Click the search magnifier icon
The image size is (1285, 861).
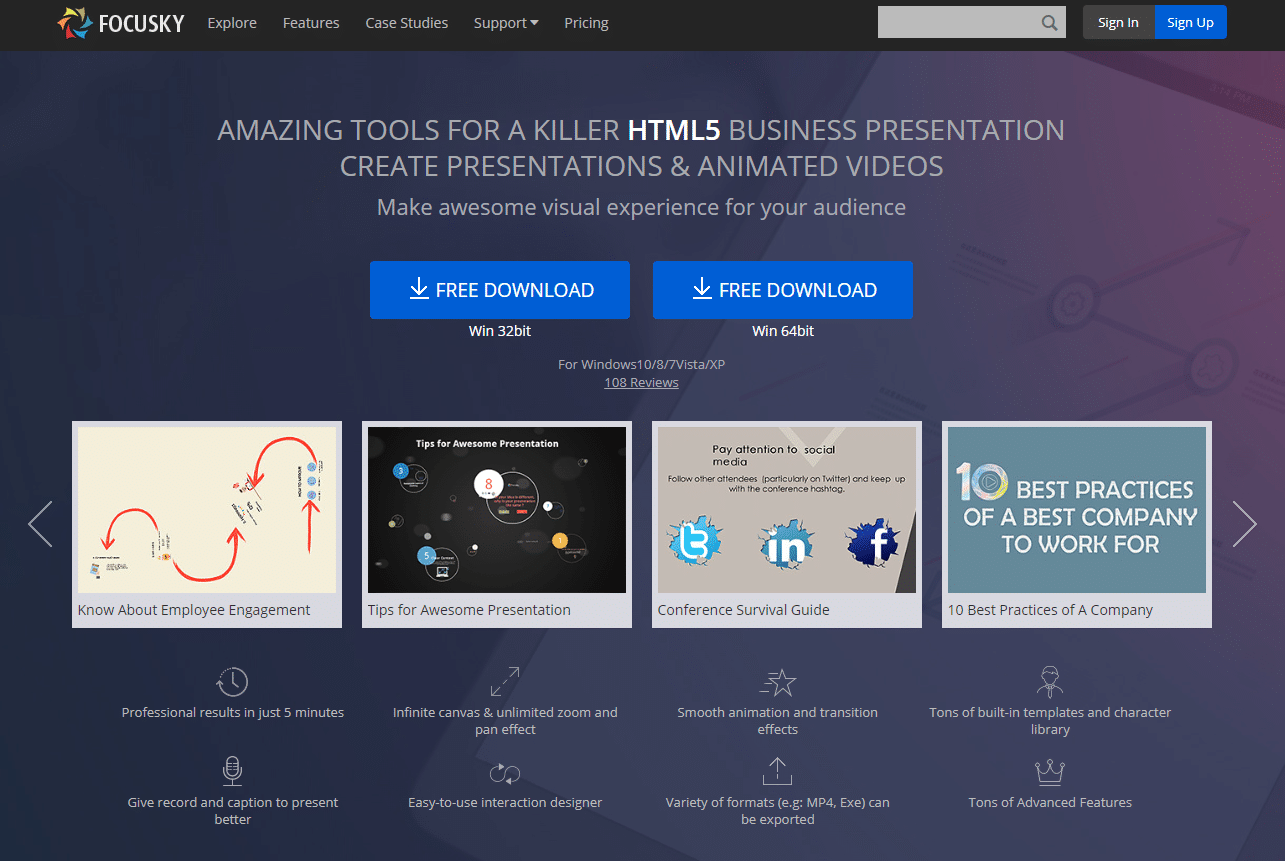[x=1048, y=22]
